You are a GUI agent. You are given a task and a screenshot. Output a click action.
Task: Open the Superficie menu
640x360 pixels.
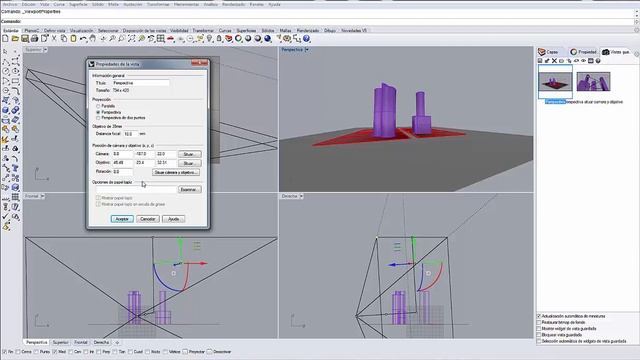(x=78, y=4)
